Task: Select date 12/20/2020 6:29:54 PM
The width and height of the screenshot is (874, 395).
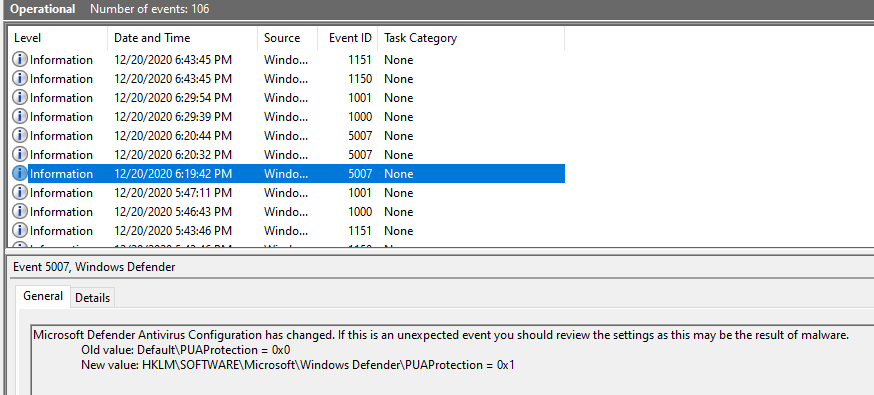Action: pyautogui.click(x=173, y=97)
